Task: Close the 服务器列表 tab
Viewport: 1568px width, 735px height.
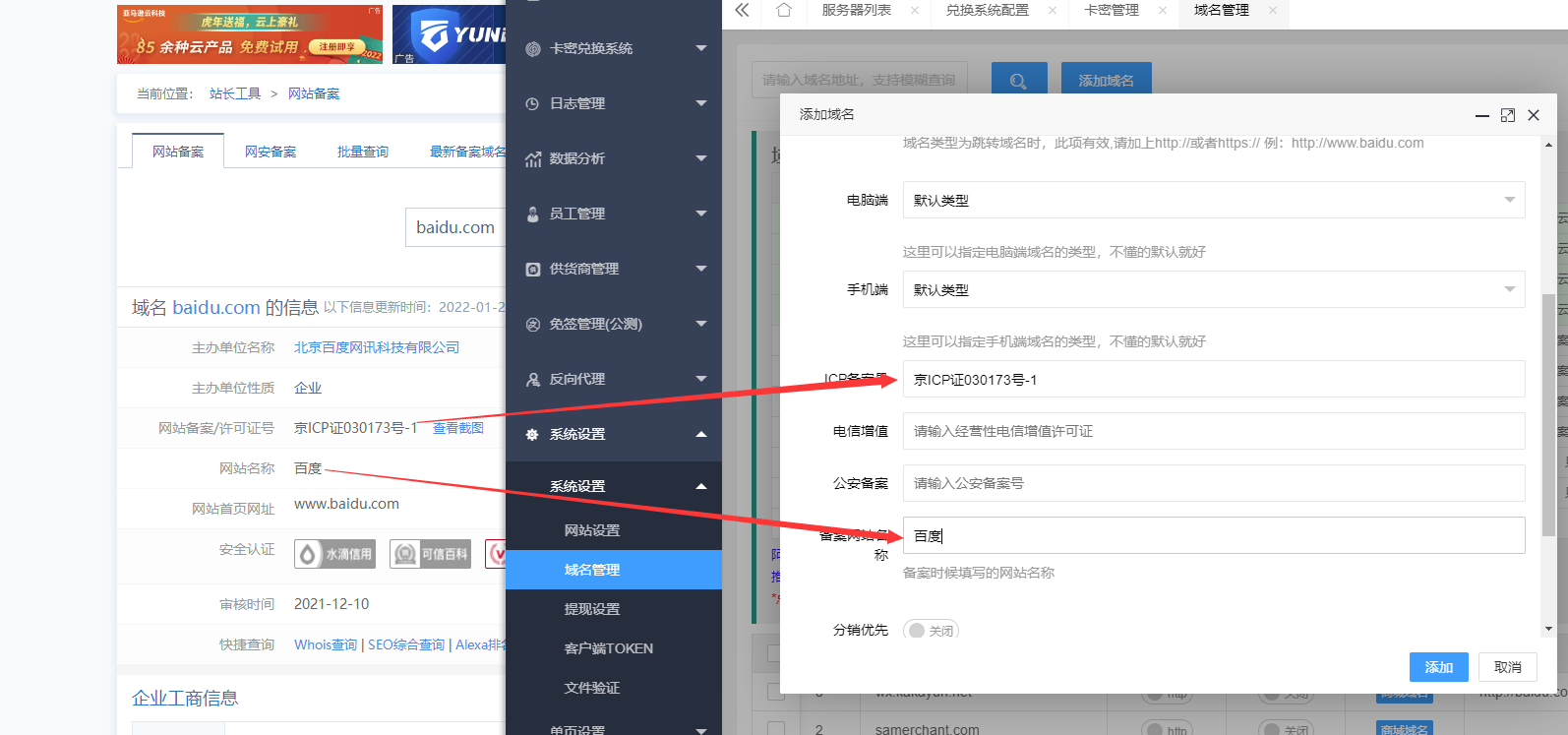Action: 915,10
